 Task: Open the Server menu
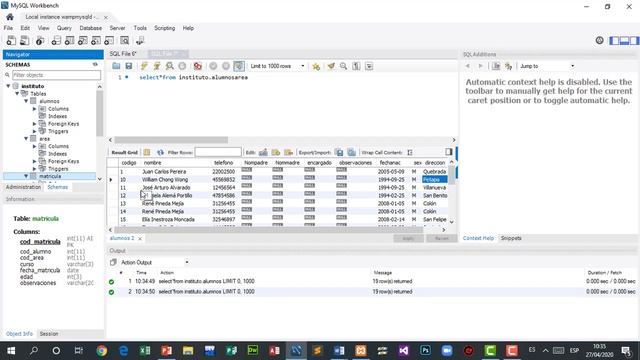click(117, 28)
